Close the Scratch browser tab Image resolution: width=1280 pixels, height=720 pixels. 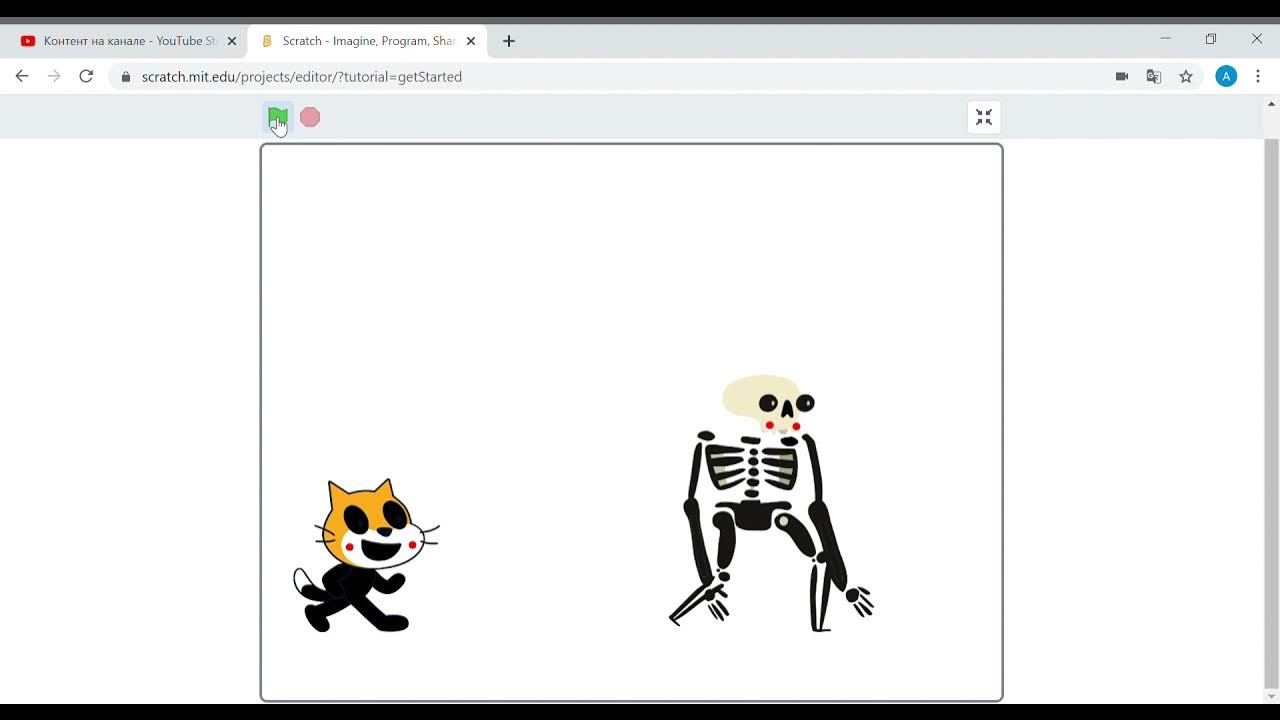pos(471,41)
